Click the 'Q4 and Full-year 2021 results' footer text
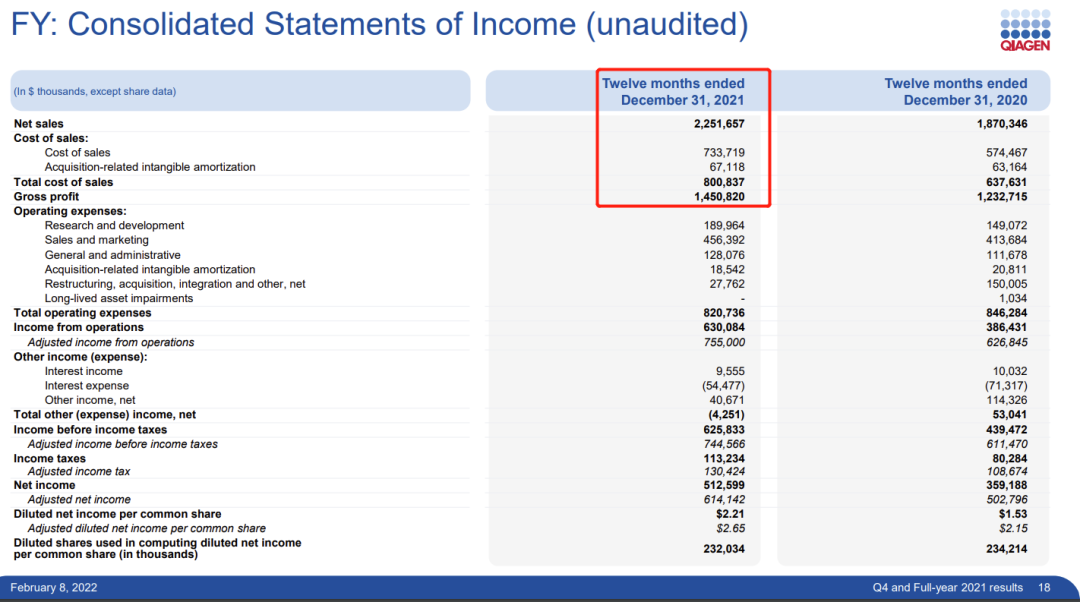The height and width of the screenshot is (602, 1080). (x=945, y=587)
